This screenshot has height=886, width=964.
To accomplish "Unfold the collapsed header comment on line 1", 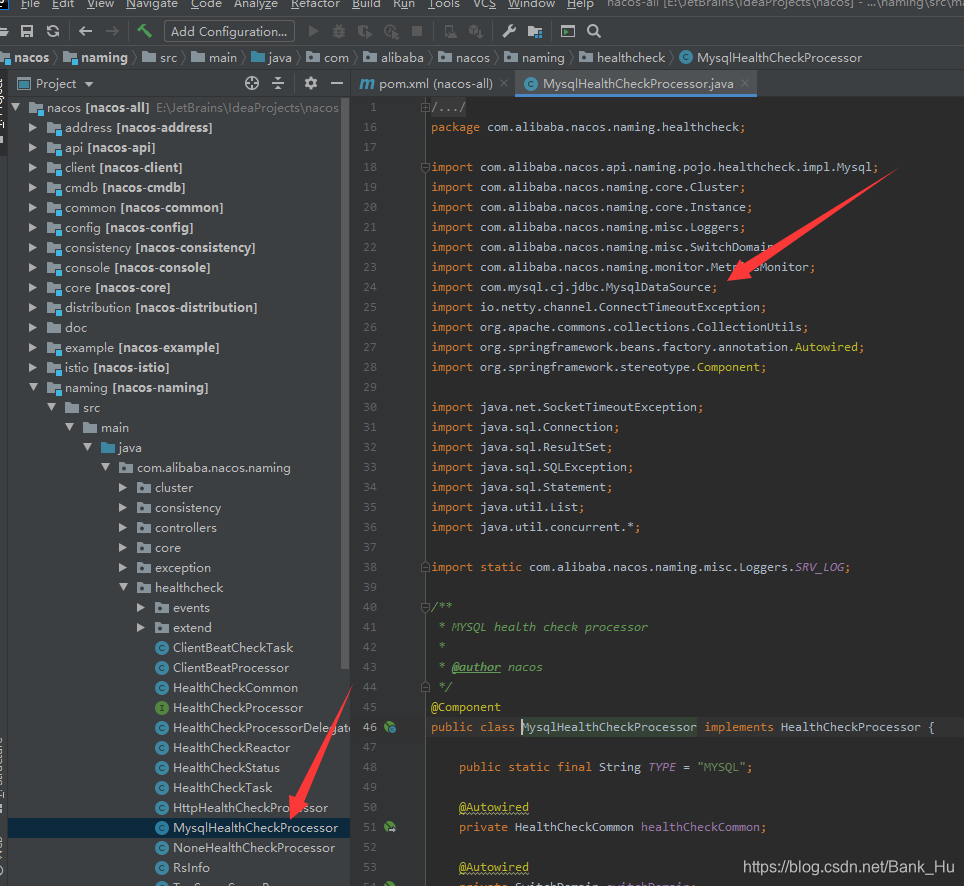I will point(425,108).
